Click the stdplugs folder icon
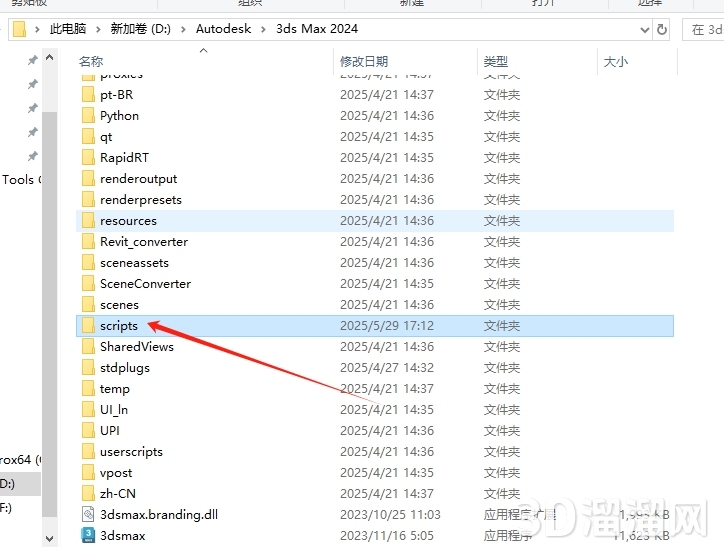The height and width of the screenshot is (550, 724). coord(88,368)
